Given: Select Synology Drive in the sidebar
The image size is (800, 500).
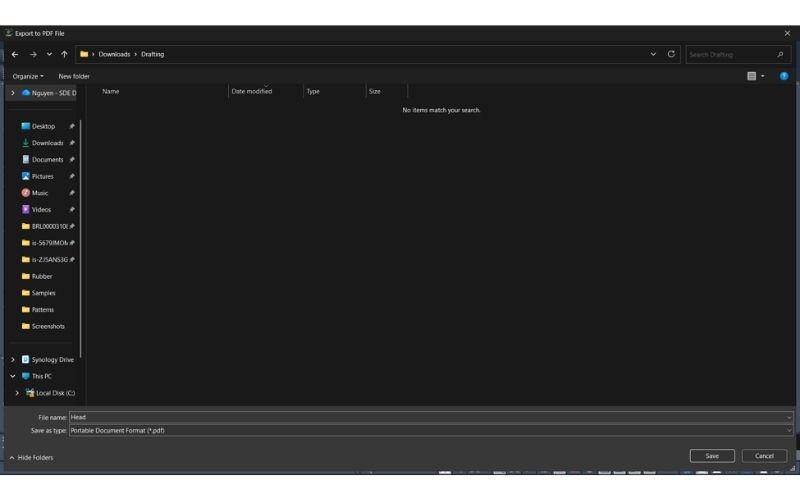Looking at the screenshot, I should coord(53,360).
